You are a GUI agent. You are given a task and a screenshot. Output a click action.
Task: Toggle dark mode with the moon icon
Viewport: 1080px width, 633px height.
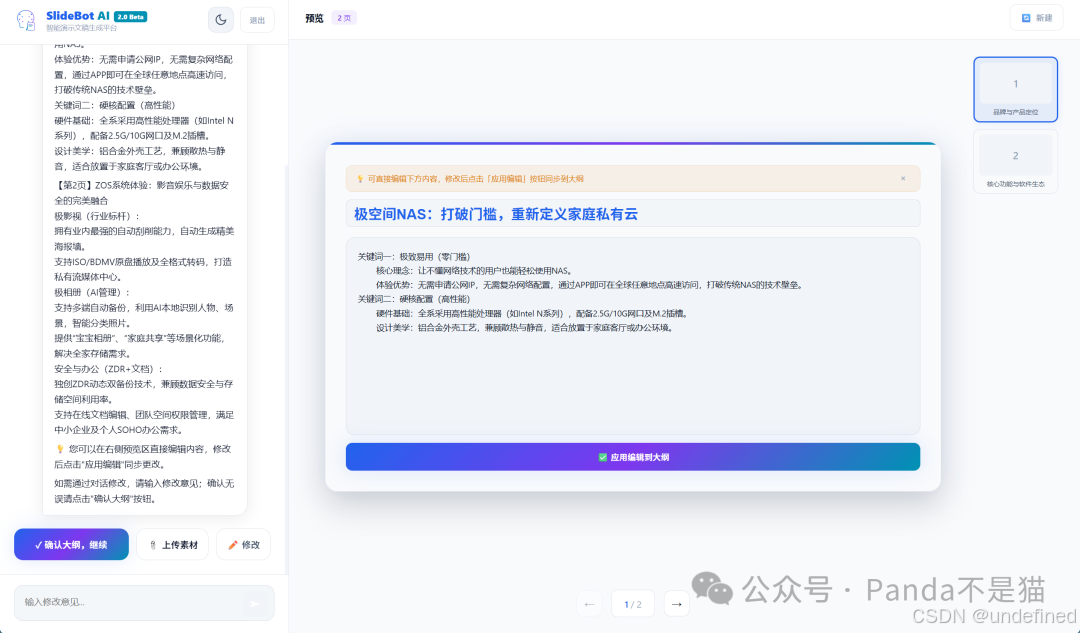[220, 19]
